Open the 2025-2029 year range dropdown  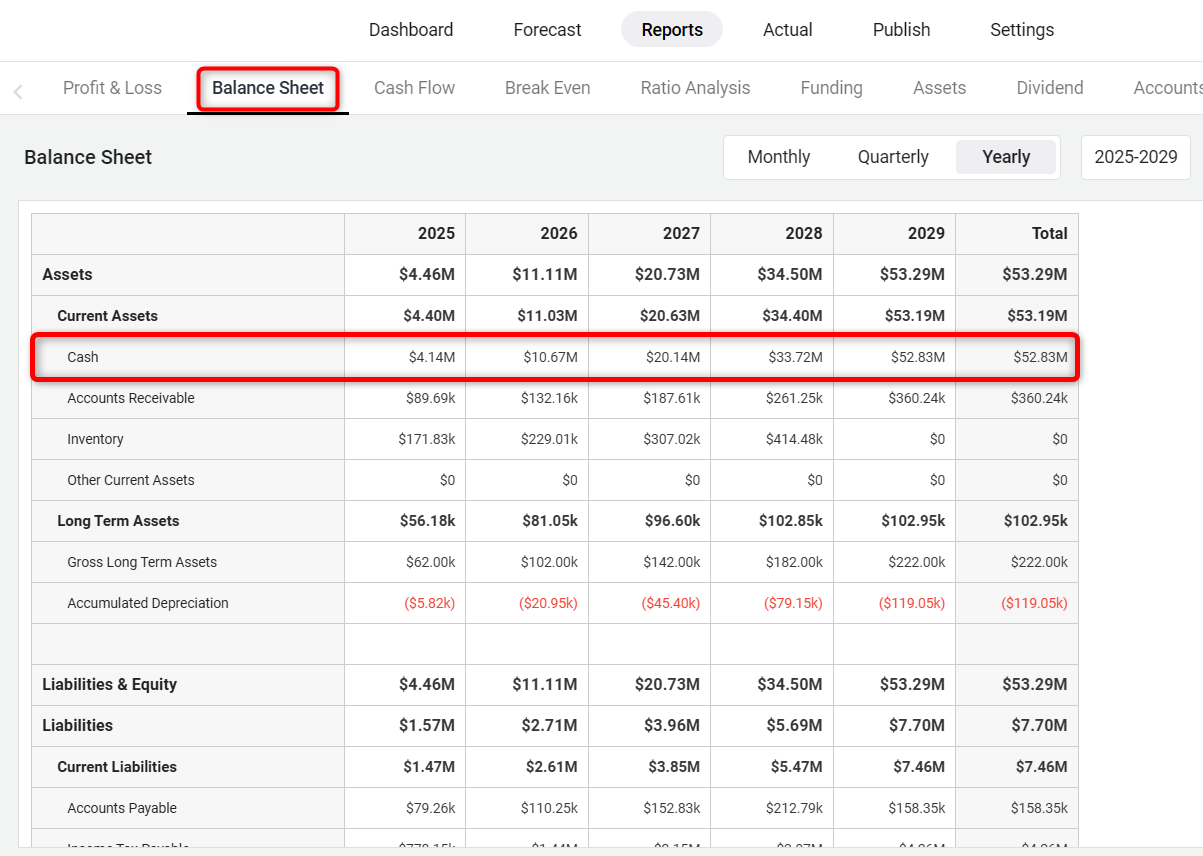1136,157
